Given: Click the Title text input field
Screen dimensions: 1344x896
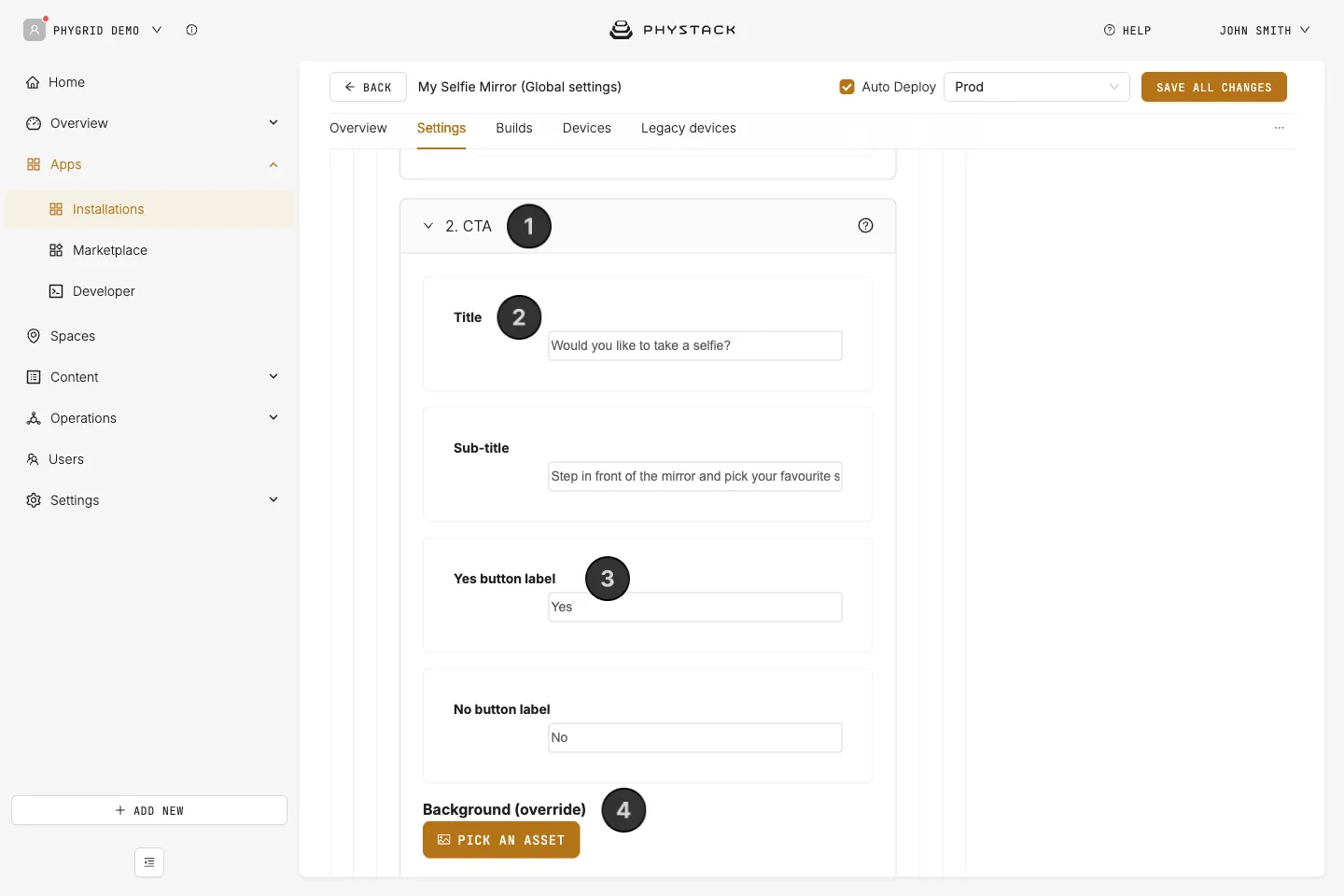Looking at the screenshot, I should [x=695, y=345].
